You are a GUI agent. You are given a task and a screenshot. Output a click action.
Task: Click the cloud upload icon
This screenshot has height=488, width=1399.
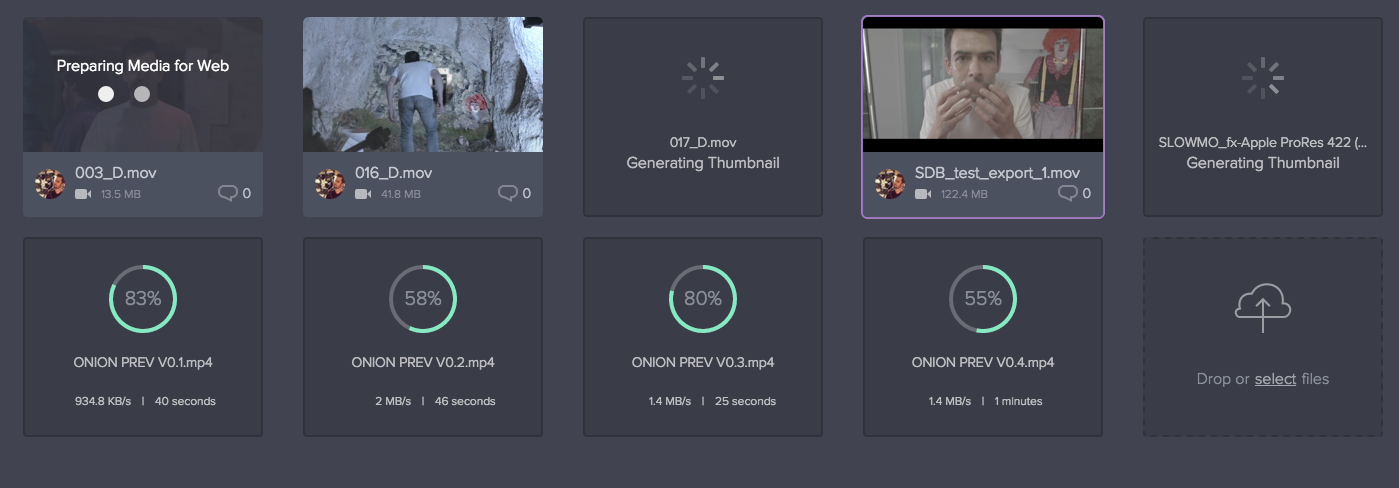coord(1263,309)
